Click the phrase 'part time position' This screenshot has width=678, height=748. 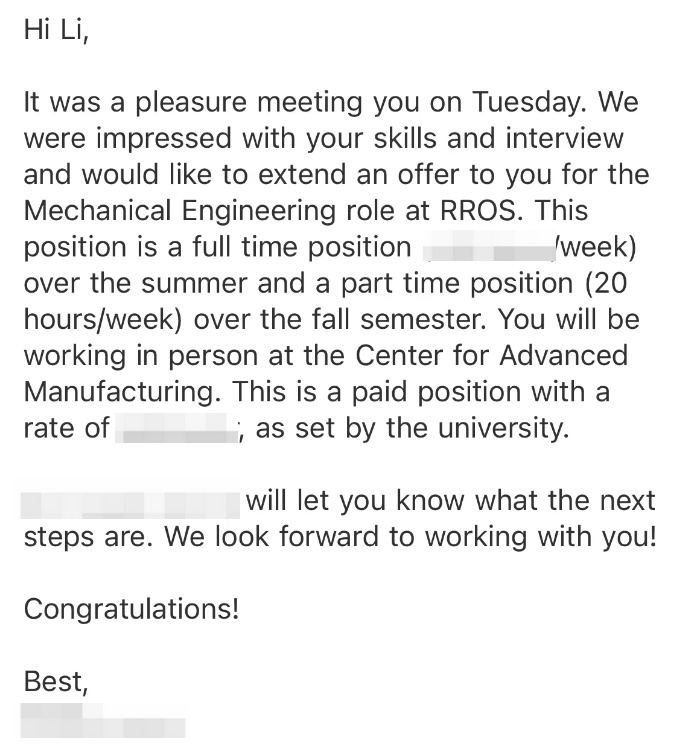pyautogui.click(x=457, y=283)
